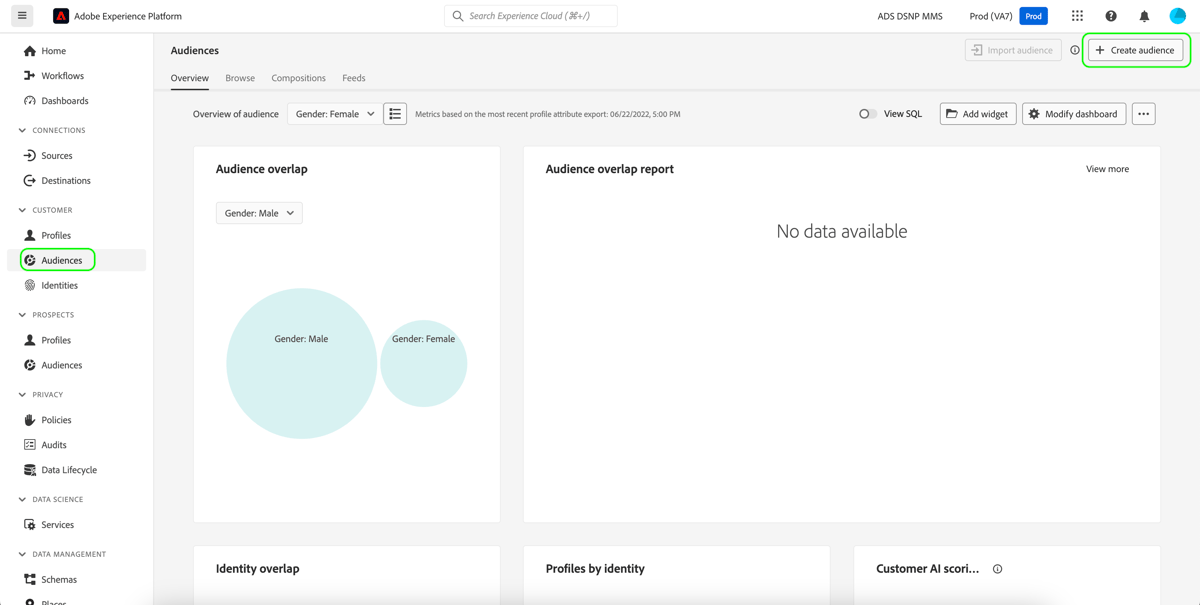Switch to the Browse tab
Image resolution: width=1200 pixels, height=605 pixels.
240,77
